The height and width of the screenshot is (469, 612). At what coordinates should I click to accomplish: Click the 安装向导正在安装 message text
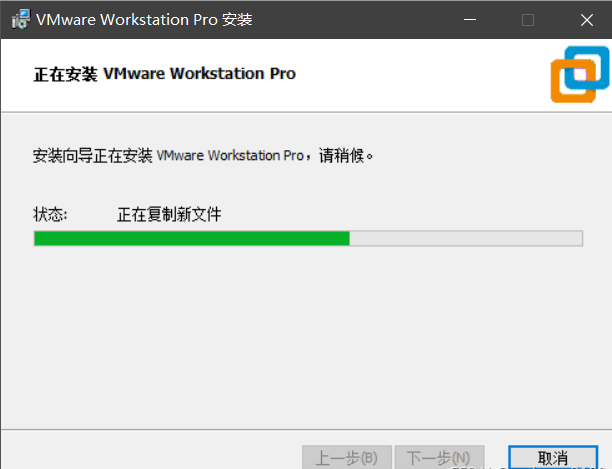93,156
